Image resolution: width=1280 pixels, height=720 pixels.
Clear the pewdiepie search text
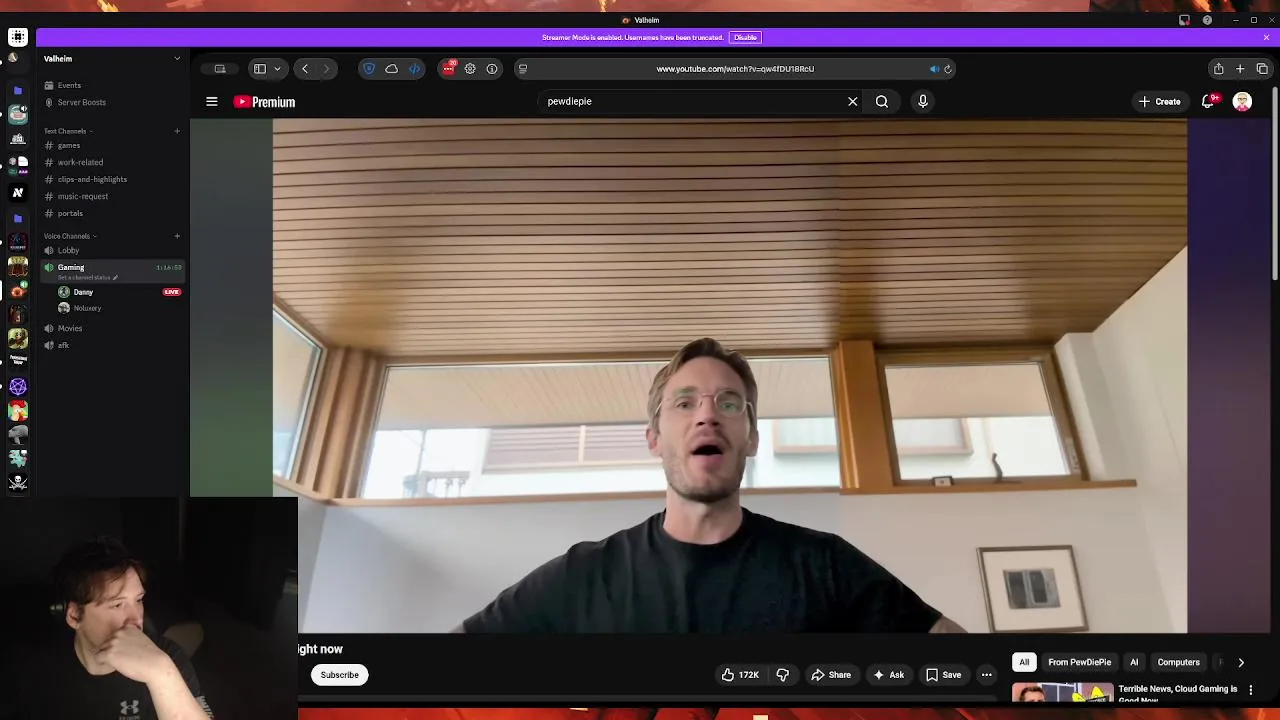pos(853,101)
